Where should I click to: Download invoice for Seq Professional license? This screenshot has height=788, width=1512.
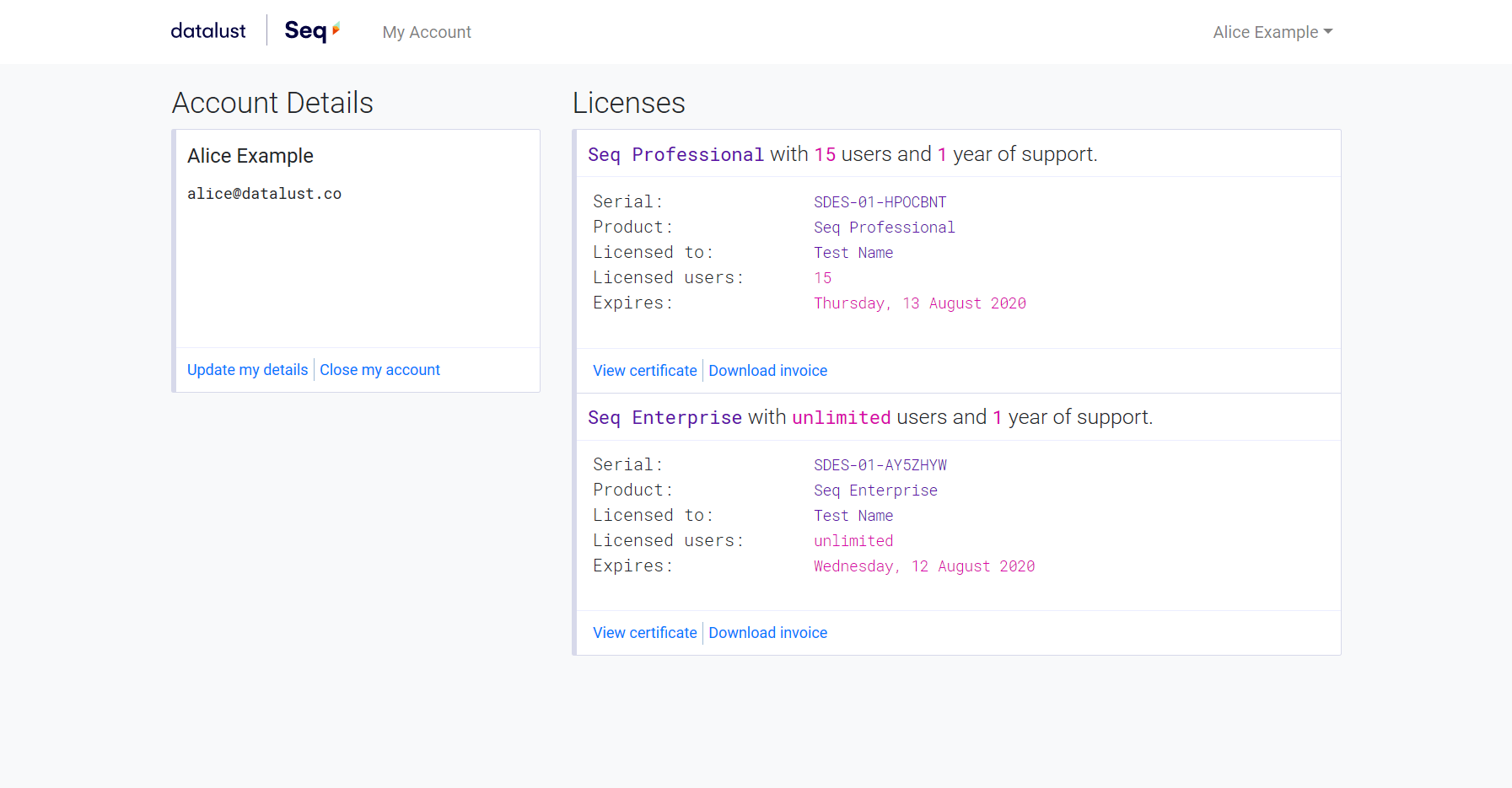pos(768,371)
